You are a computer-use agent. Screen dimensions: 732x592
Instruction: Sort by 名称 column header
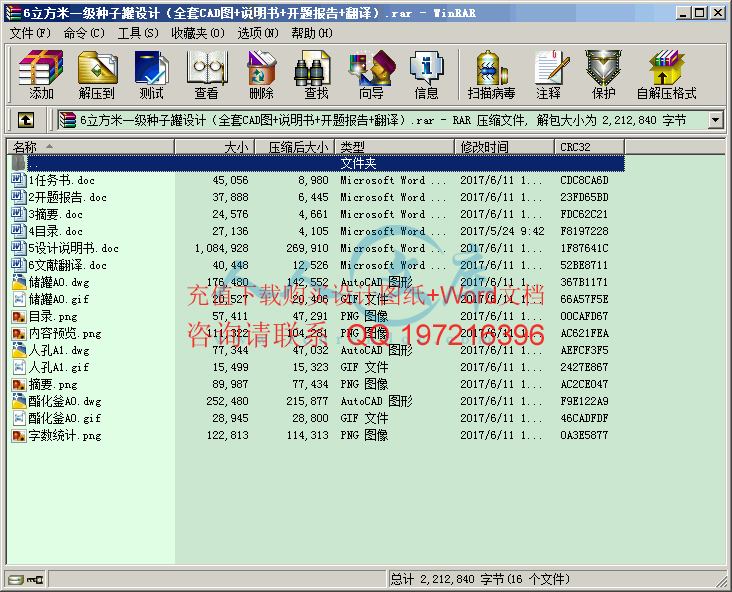click(x=91, y=147)
